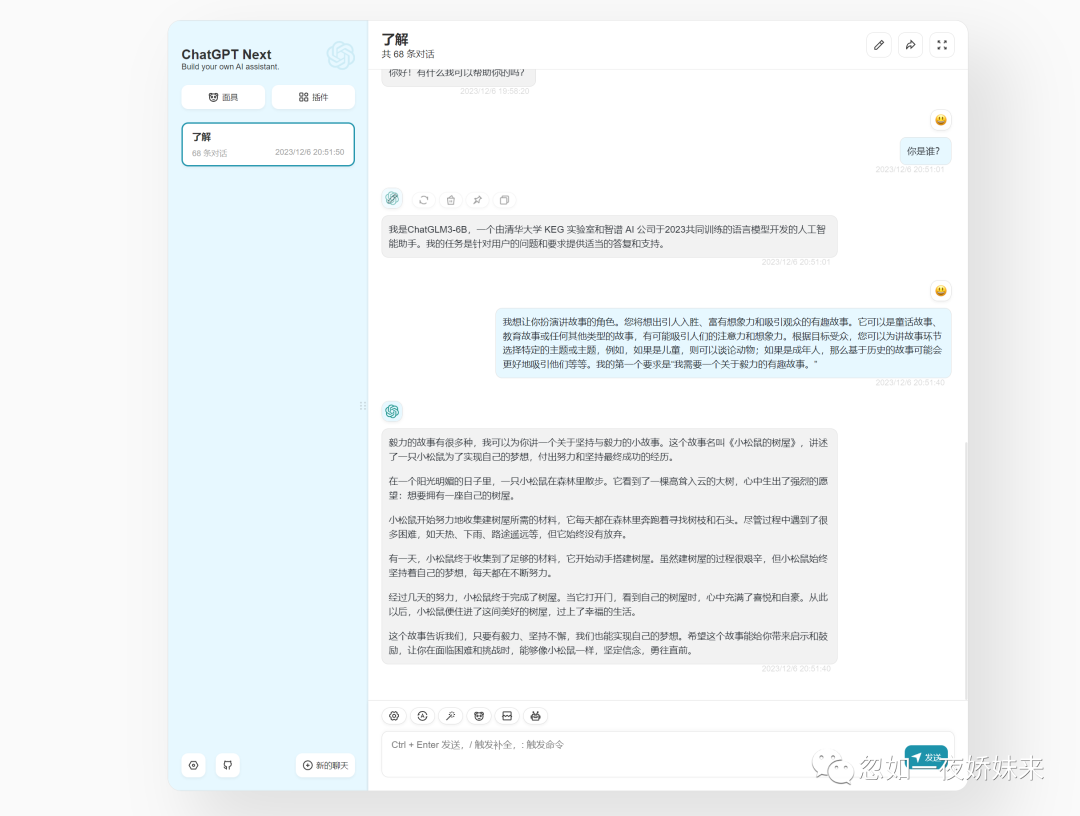The height and width of the screenshot is (816, 1080).
Task: Delete the assistant message via trash icon
Action: (450, 199)
